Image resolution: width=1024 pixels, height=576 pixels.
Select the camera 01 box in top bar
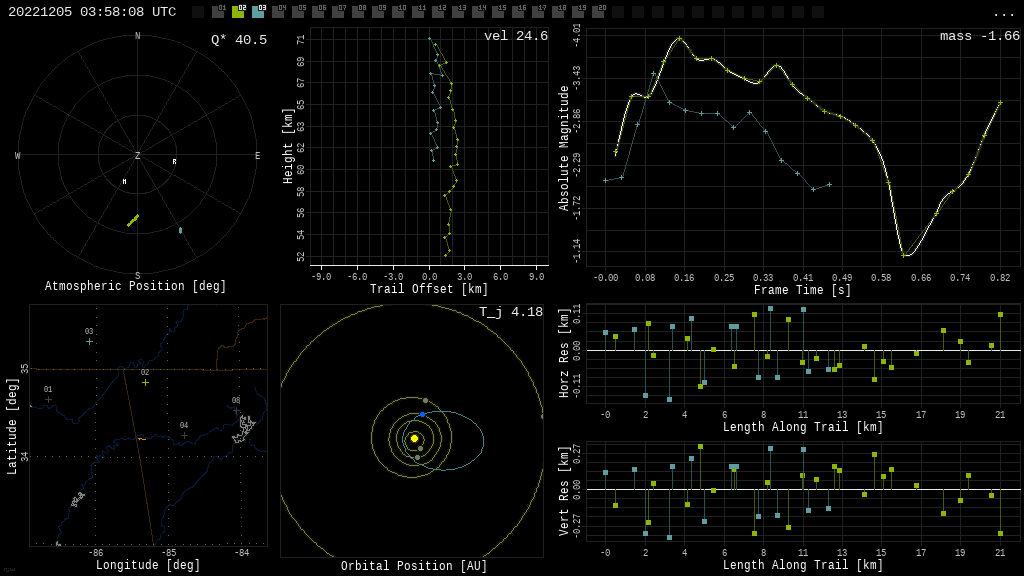(218, 12)
